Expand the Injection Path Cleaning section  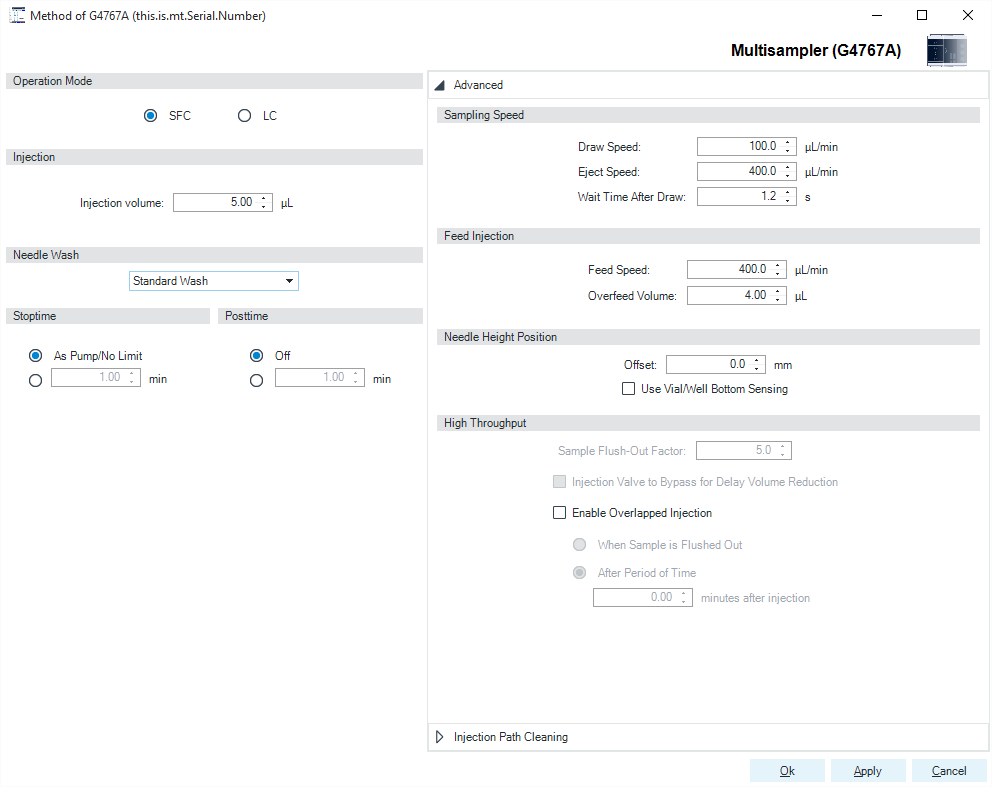click(439, 736)
